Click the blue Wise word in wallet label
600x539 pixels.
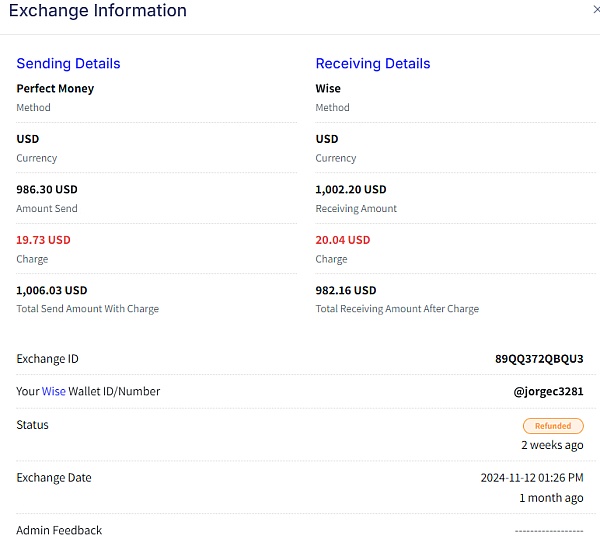click(54, 392)
